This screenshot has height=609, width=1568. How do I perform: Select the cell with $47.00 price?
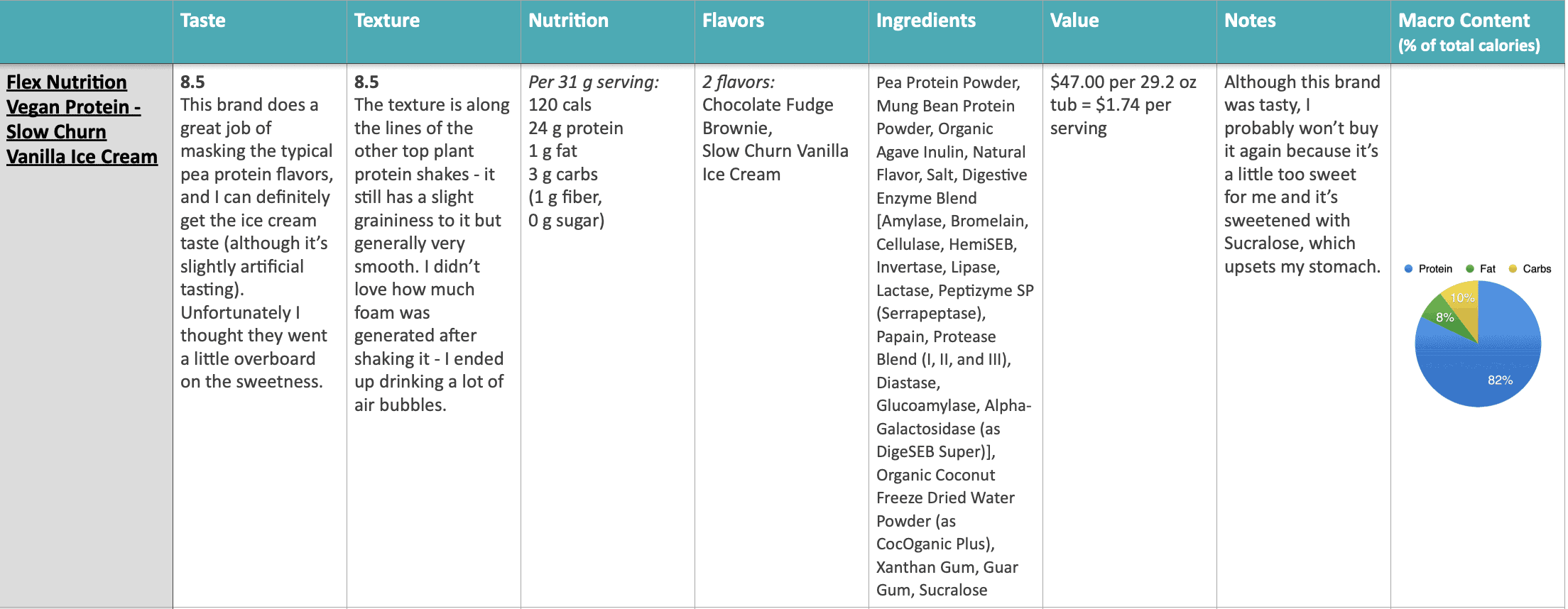click(x=1130, y=336)
